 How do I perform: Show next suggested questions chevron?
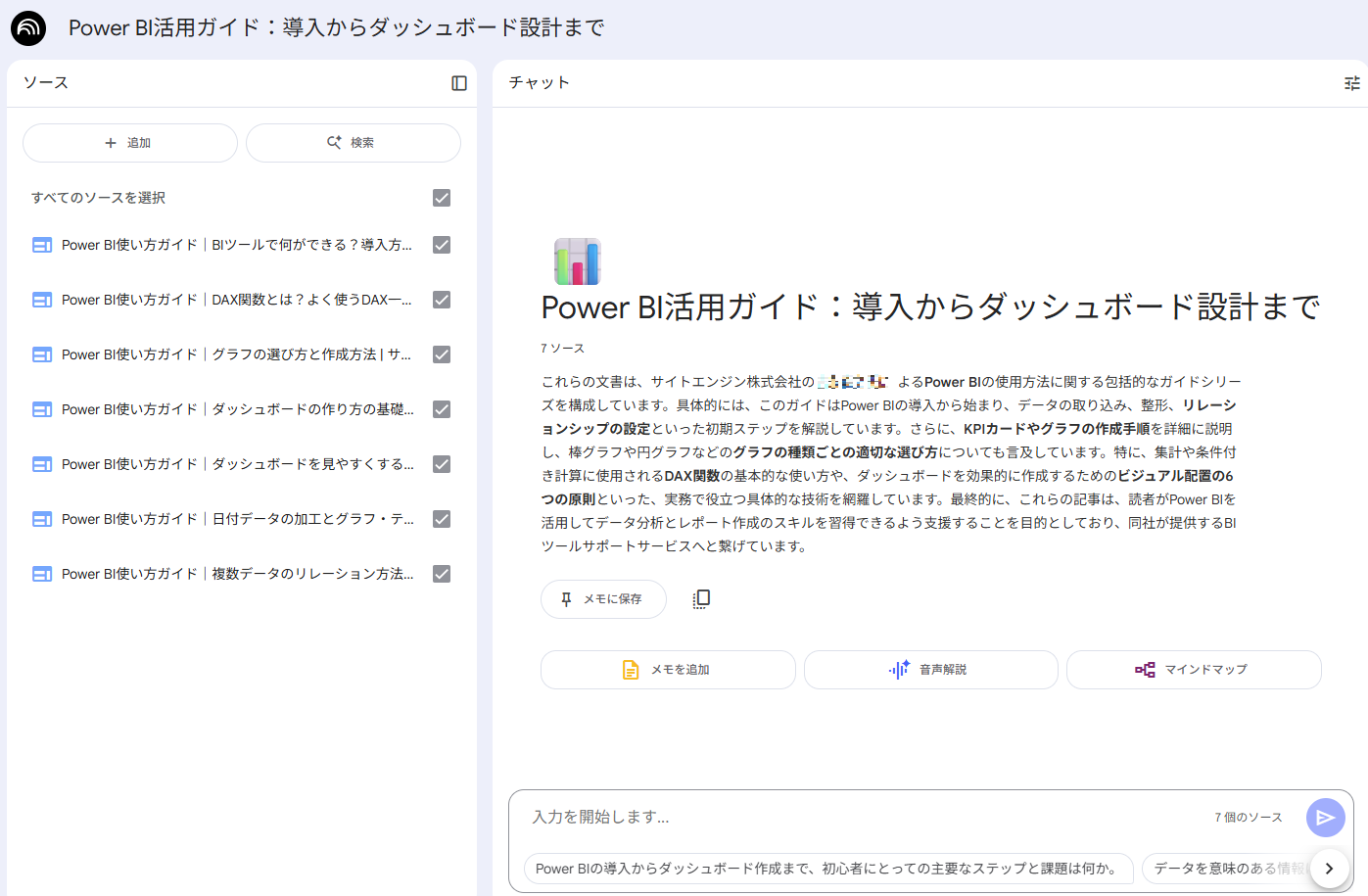pyautogui.click(x=1329, y=869)
